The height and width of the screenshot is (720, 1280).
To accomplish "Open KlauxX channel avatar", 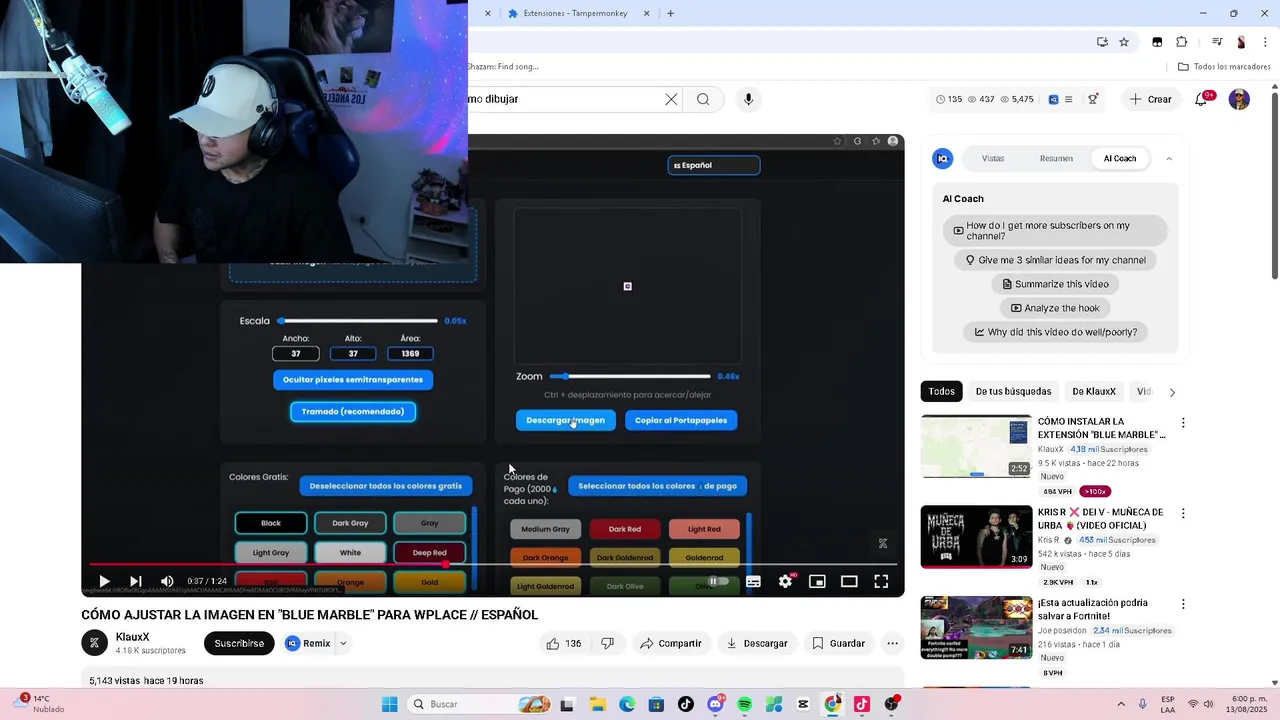I will [x=94, y=643].
